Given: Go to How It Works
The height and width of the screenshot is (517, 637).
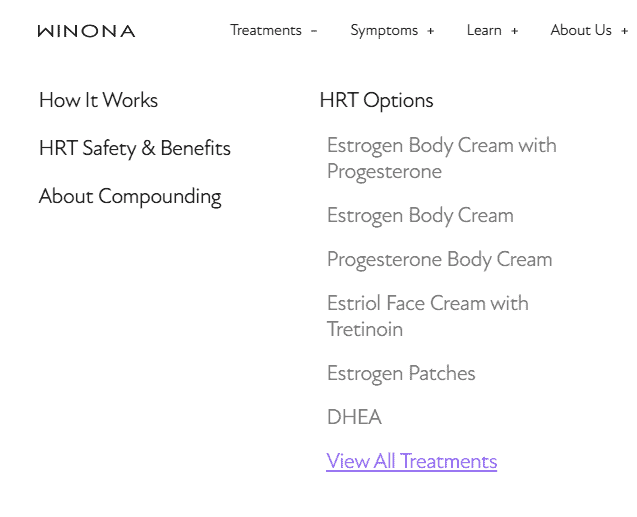Looking at the screenshot, I should (98, 100).
